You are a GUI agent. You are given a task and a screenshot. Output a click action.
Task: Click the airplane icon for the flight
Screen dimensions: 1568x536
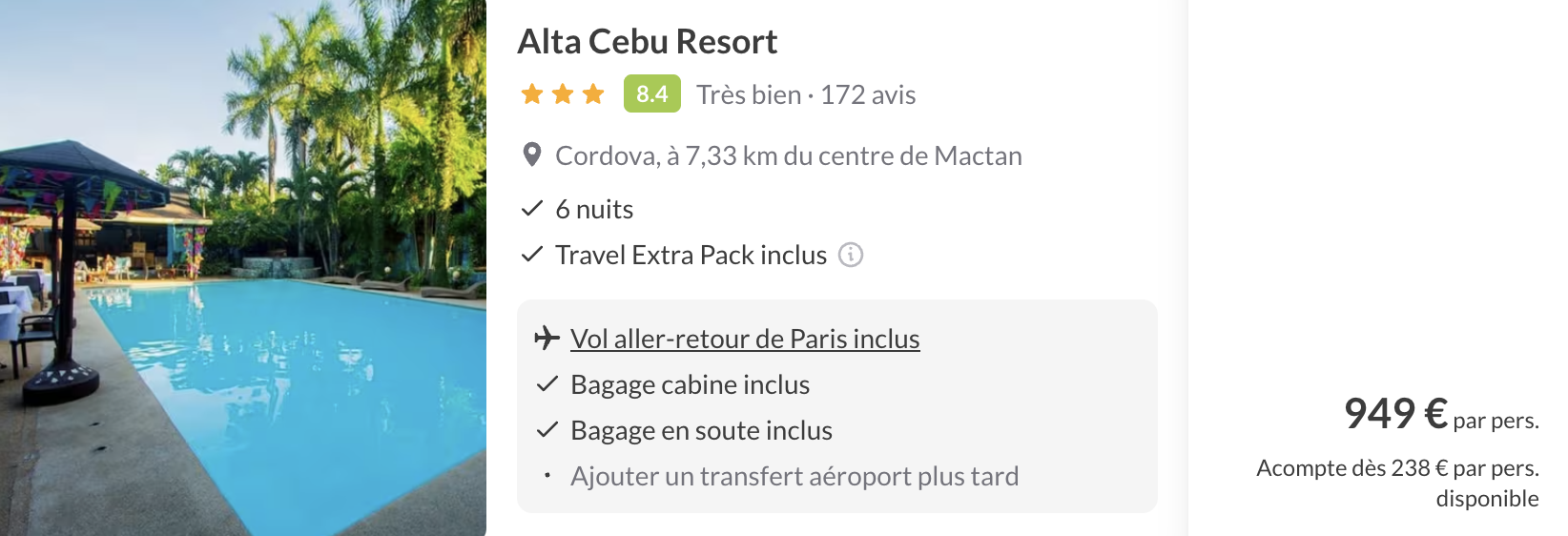point(547,338)
